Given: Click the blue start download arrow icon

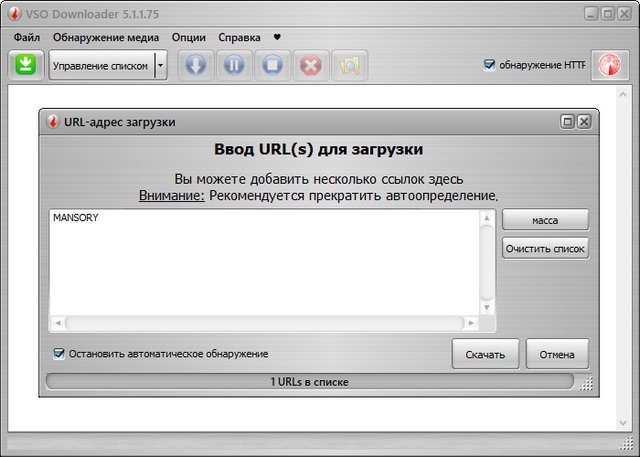Looking at the screenshot, I should tap(196, 65).
